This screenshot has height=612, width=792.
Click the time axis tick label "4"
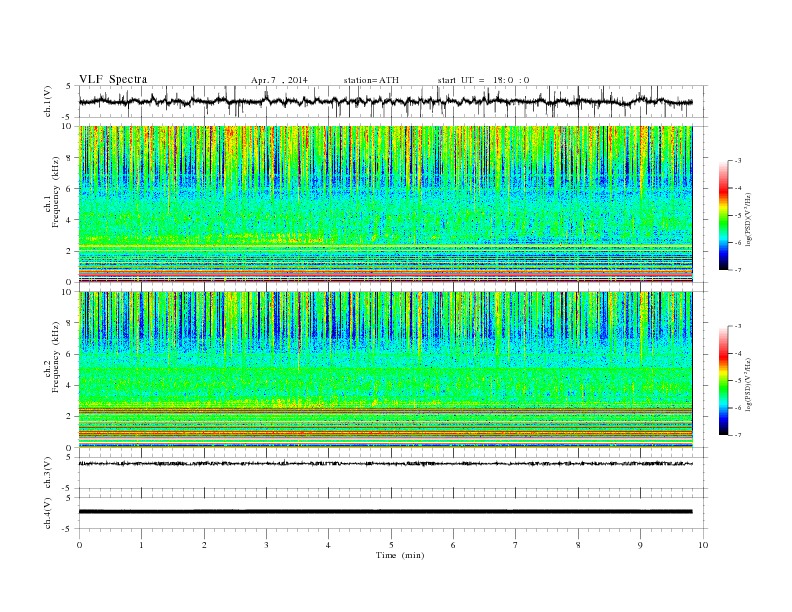[328, 545]
